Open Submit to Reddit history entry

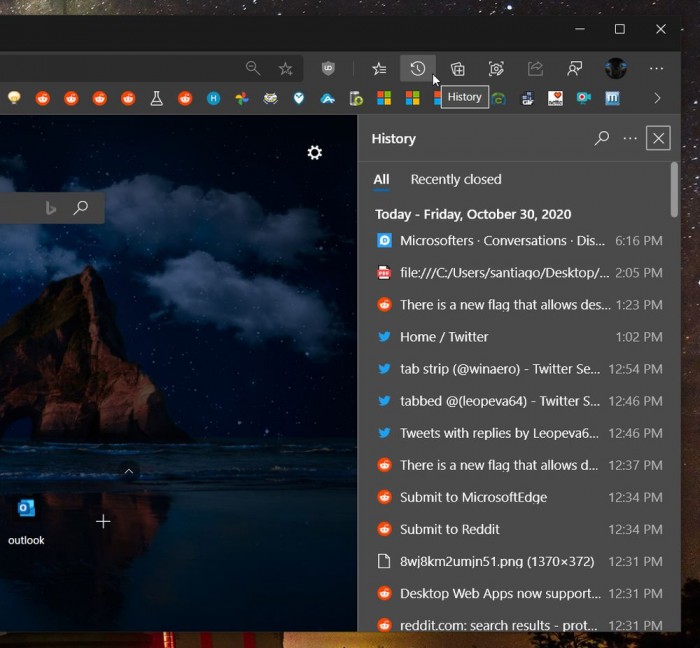(x=449, y=529)
